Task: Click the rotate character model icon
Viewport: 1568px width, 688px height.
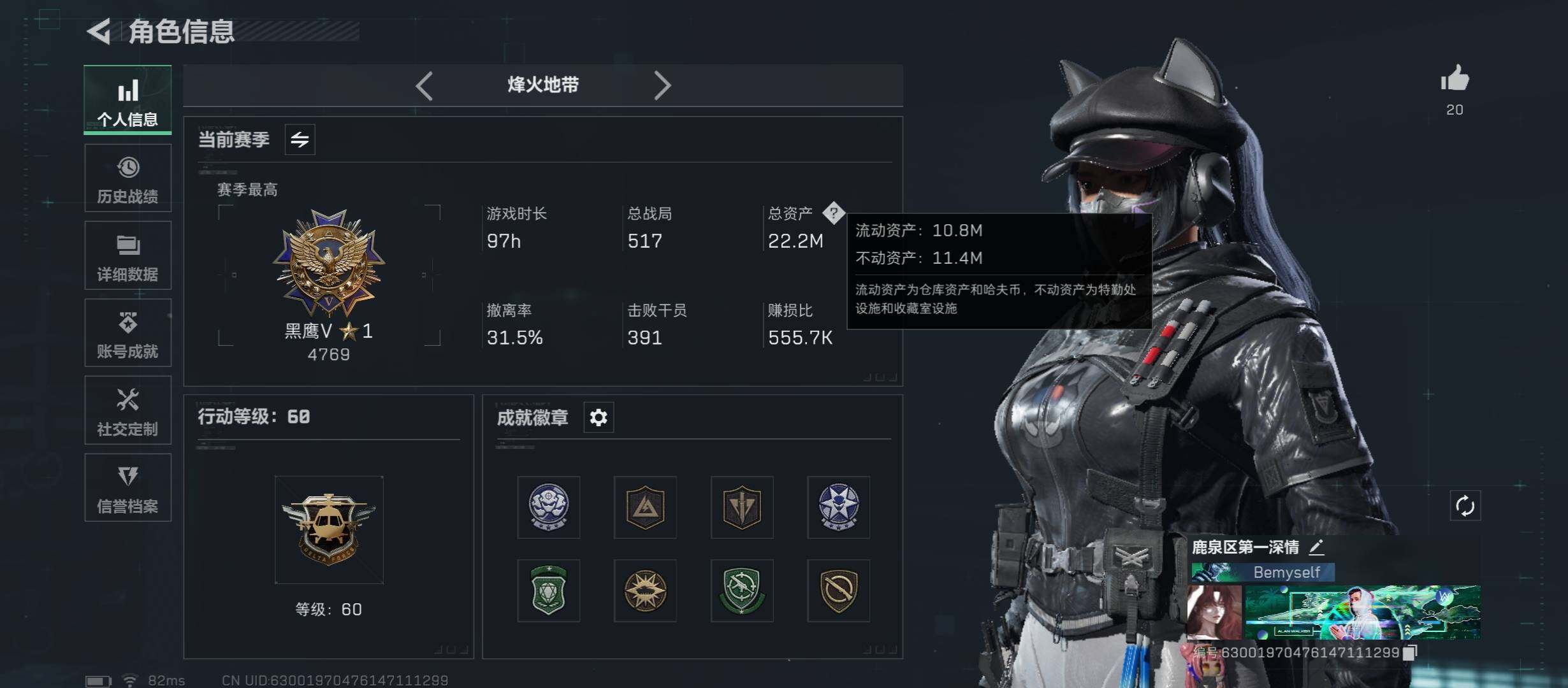Action: pyautogui.click(x=1465, y=506)
